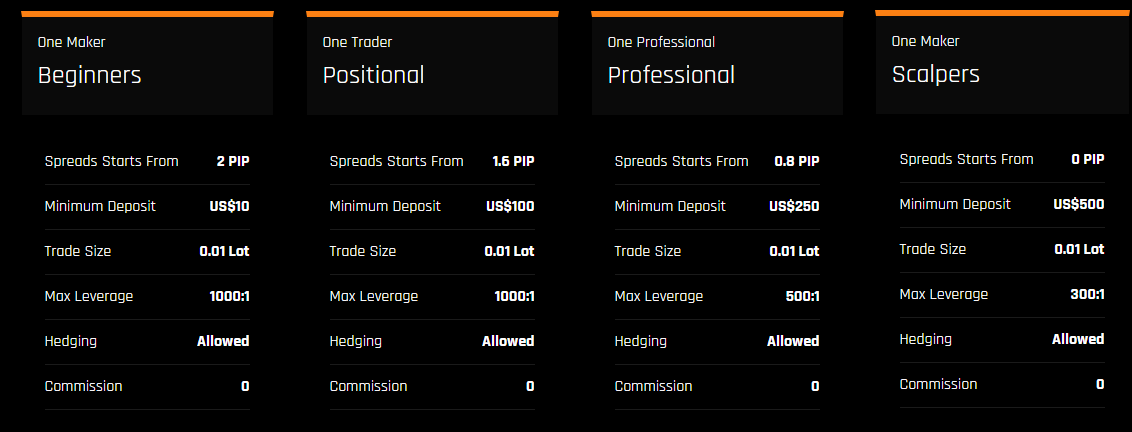Click the Positional Trade Size label
Viewport: 1132px width, 432px height.
pos(362,251)
